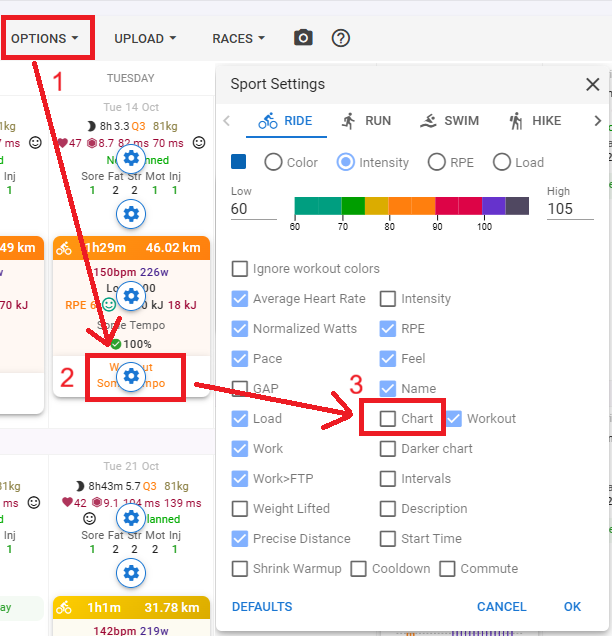This screenshot has width=612, height=636.
Task: Click gear icon on Workout Some Tempo
Action: coord(131,376)
